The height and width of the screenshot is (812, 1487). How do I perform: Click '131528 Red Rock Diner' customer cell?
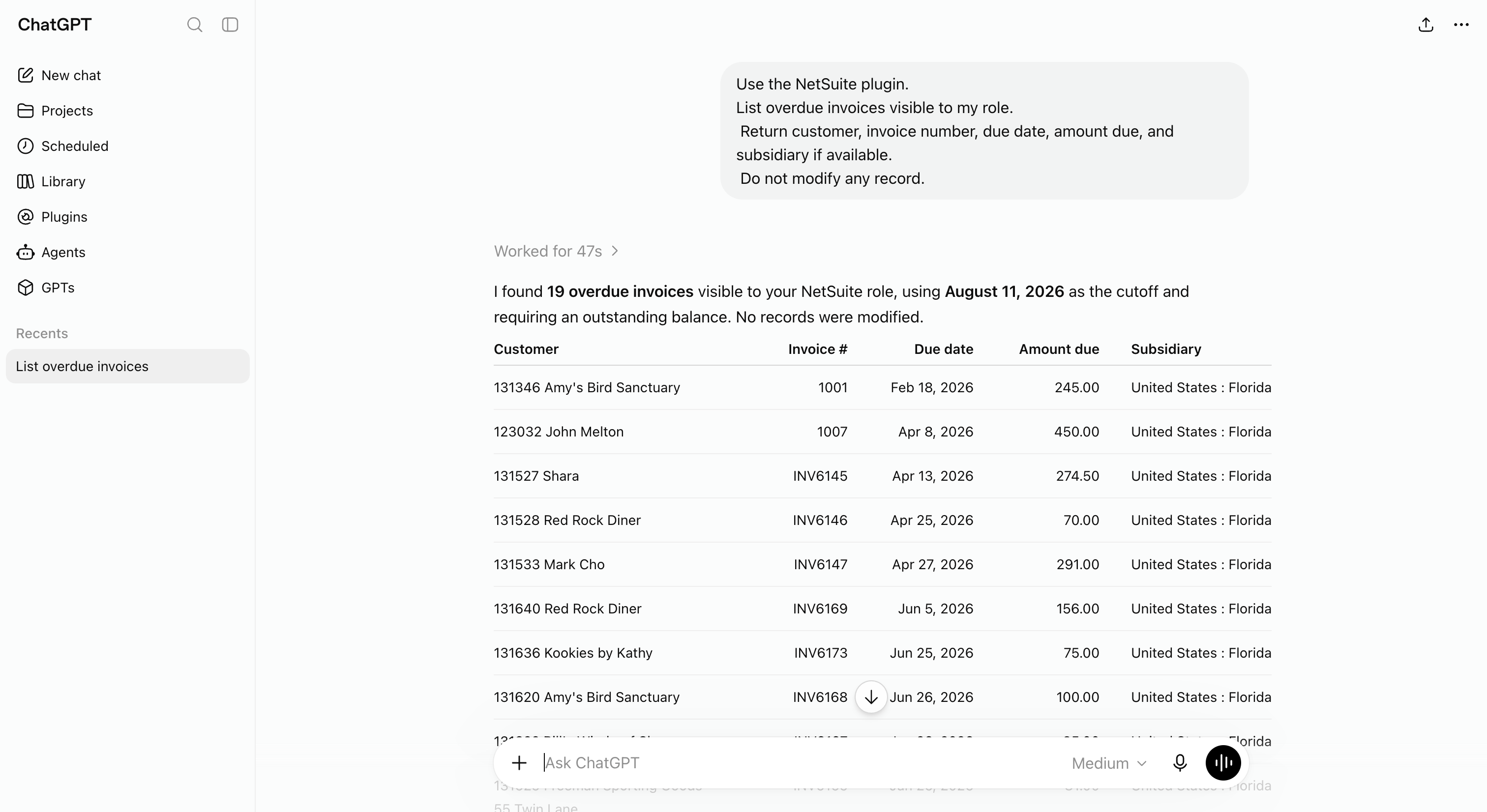(x=567, y=520)
